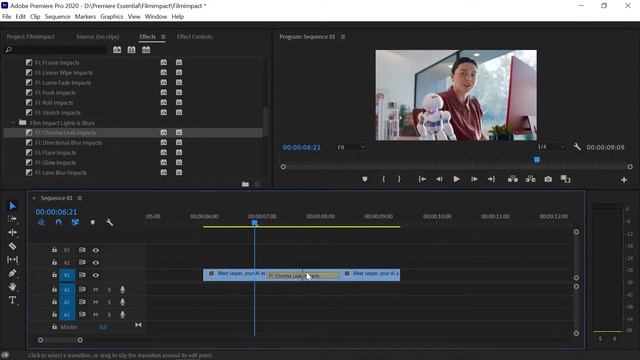Image resolution: width=640 pixels, height=360 pixels.
Task: Click Mark In button
Action: [383, 179]
